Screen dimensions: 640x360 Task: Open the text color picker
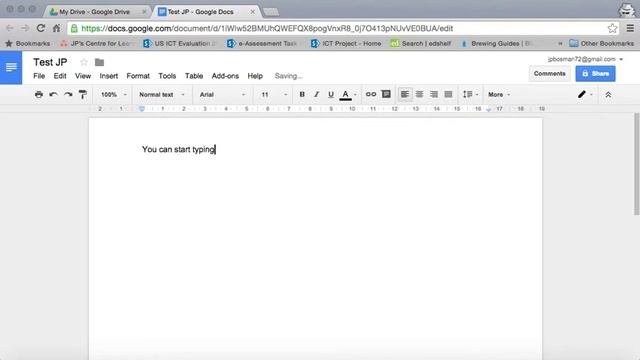(x=348, y=95)
